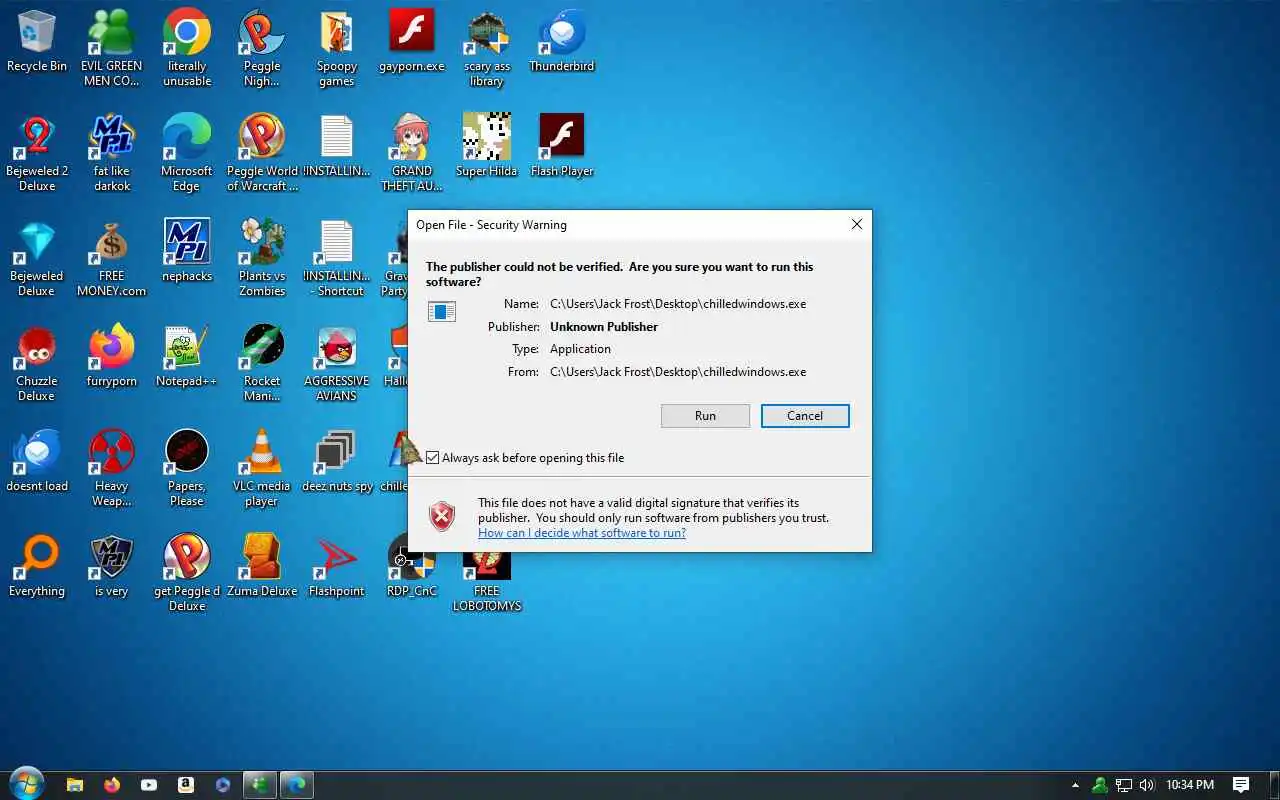This screenshot has width=1280, height=800.
Task: Select the 'fat like darkok' shortcut
Action: 112,153
